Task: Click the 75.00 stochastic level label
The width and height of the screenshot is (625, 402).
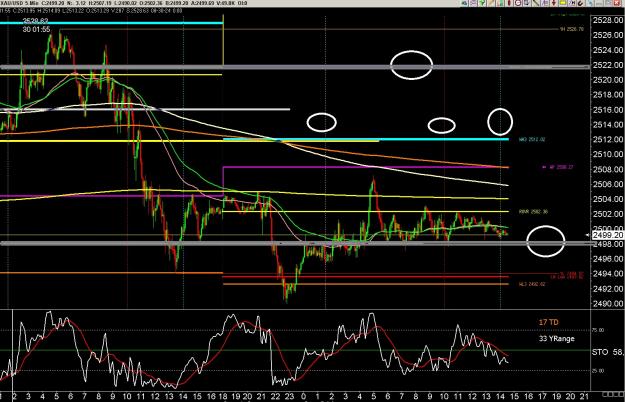Action: click(598, 330)
